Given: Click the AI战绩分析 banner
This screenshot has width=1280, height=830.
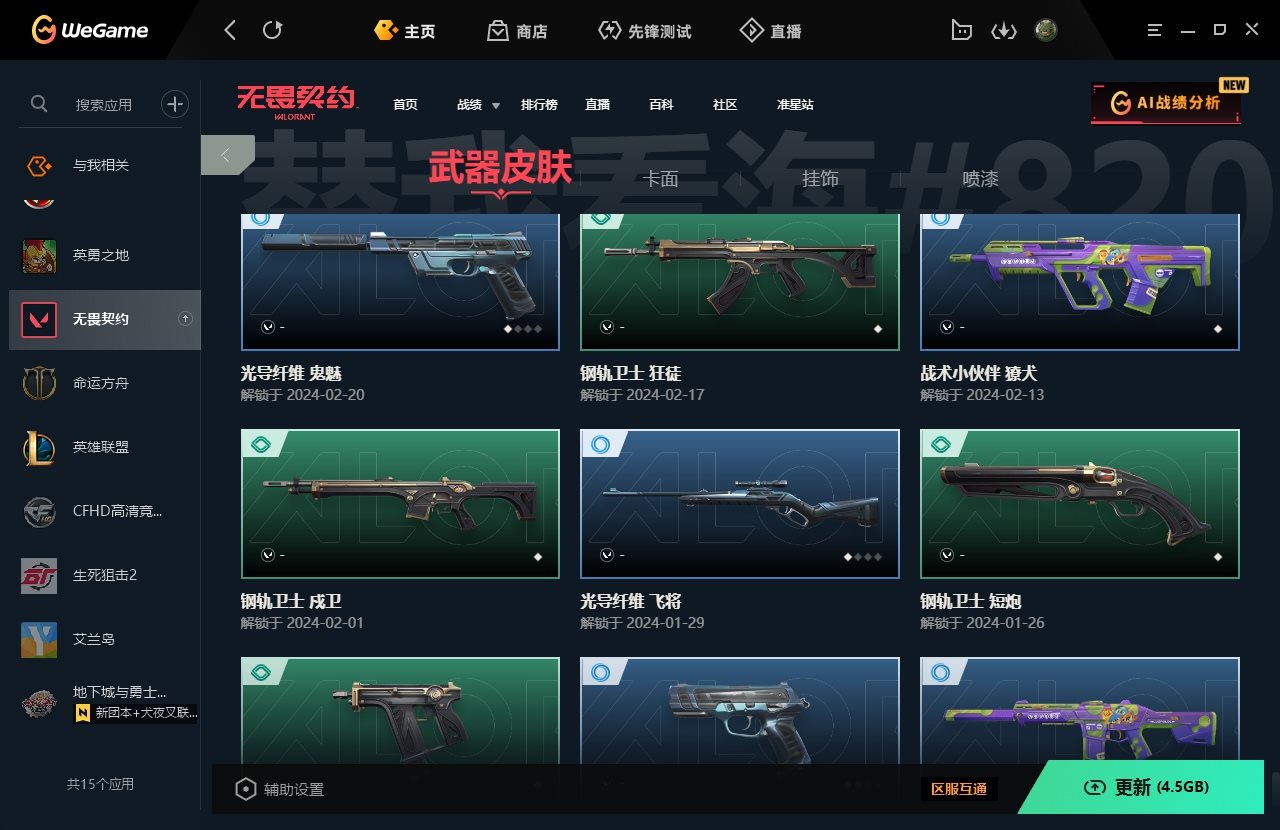Looking at the screenshot, I should (1166, 103).
